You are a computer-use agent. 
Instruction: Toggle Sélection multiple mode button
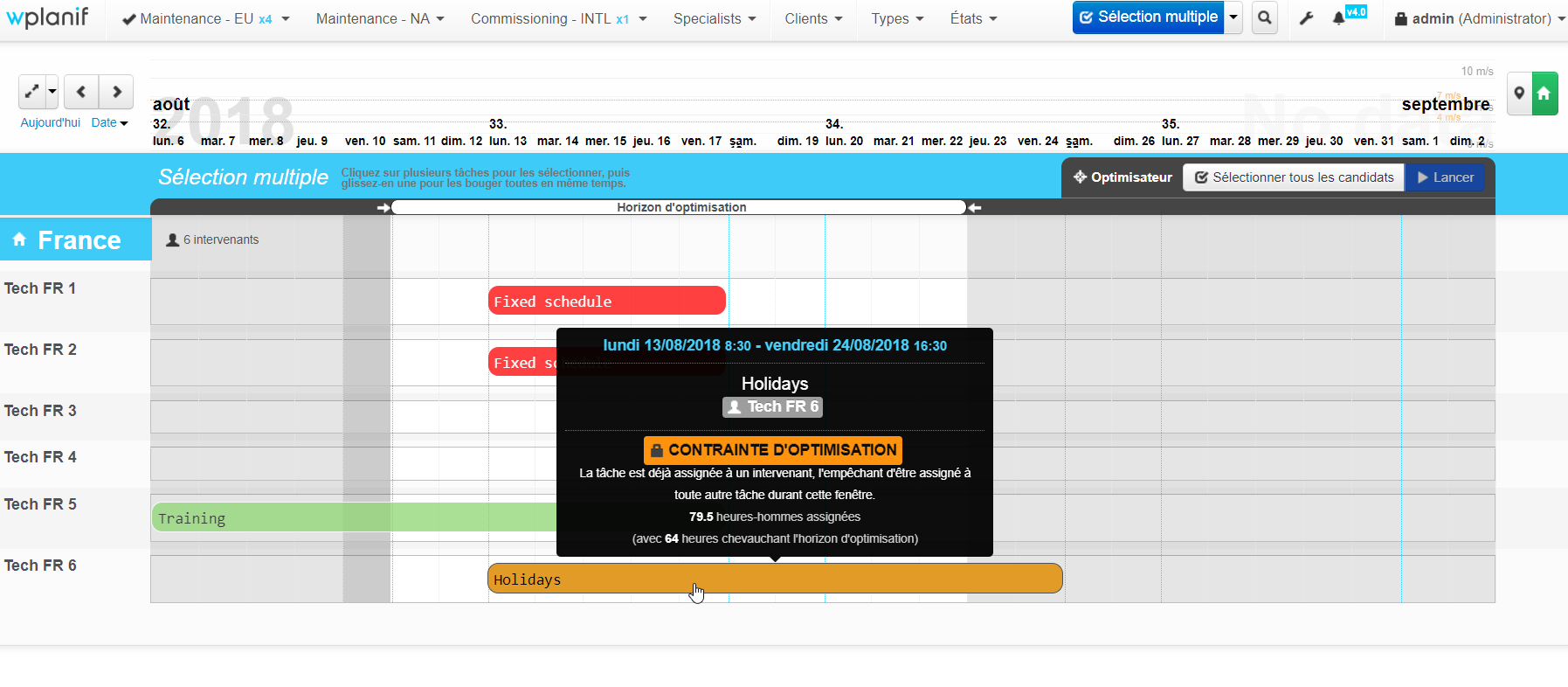1148,17
